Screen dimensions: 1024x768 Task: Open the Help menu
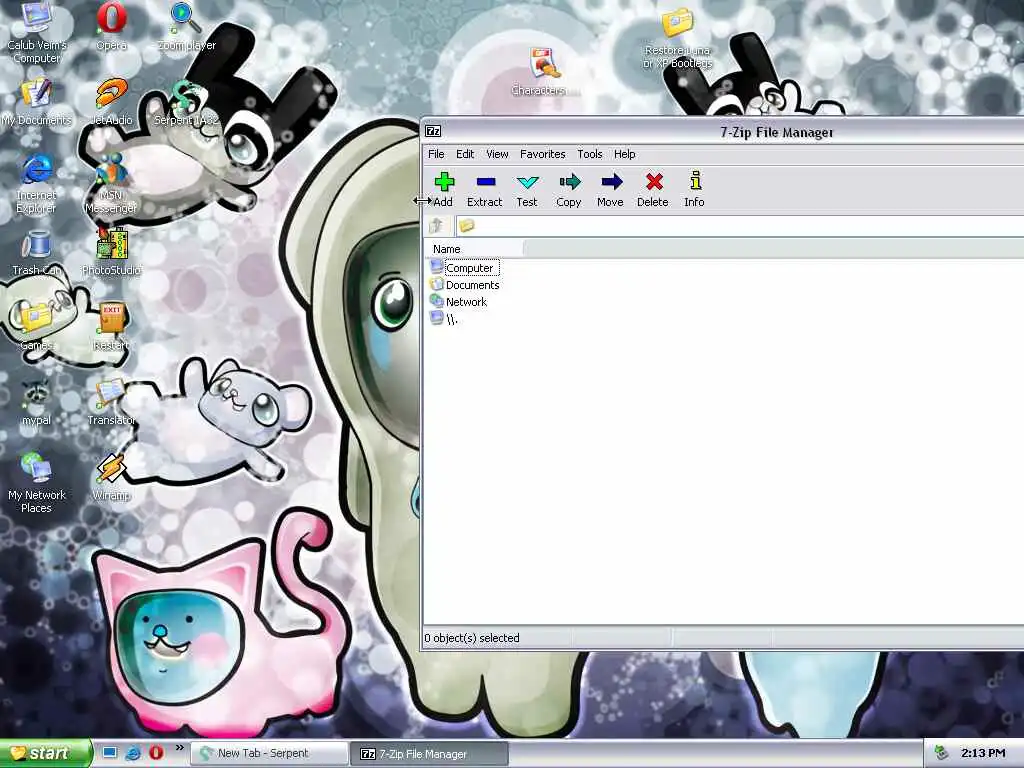pyautogui.click(x=624, y=154)
